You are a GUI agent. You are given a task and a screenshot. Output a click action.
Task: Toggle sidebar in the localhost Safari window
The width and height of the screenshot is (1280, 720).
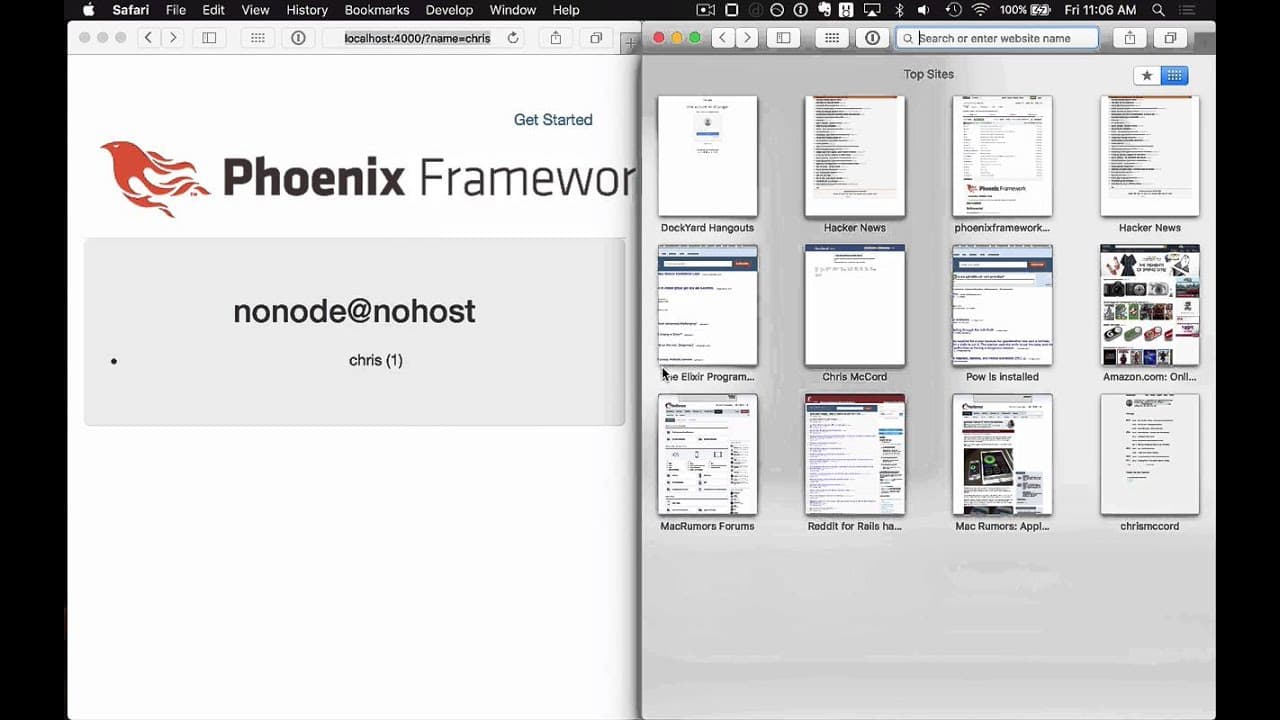(x=209, y=38)
